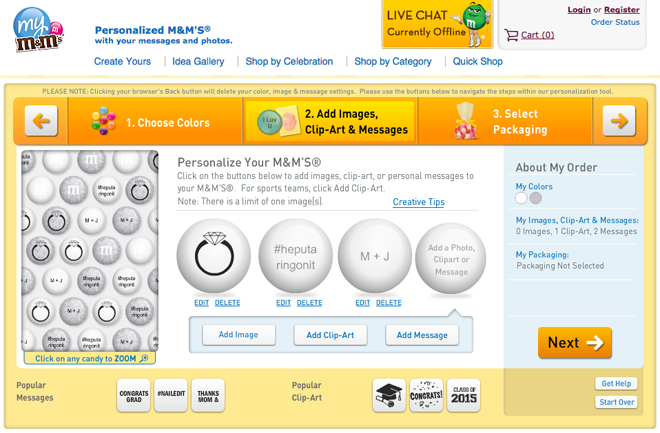
Task: Pick the Class of 2015 clip-art
Action: coord(463,395)
